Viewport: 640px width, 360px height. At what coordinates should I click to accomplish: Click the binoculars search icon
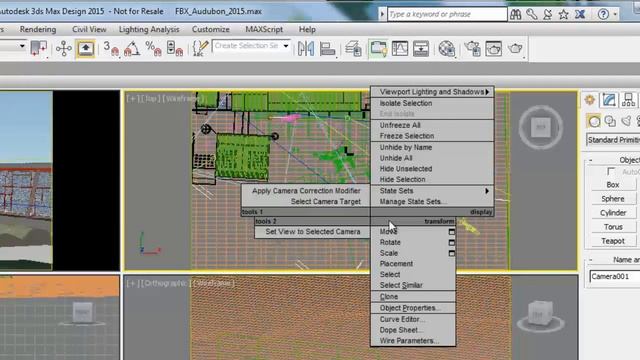click(516, 14)
